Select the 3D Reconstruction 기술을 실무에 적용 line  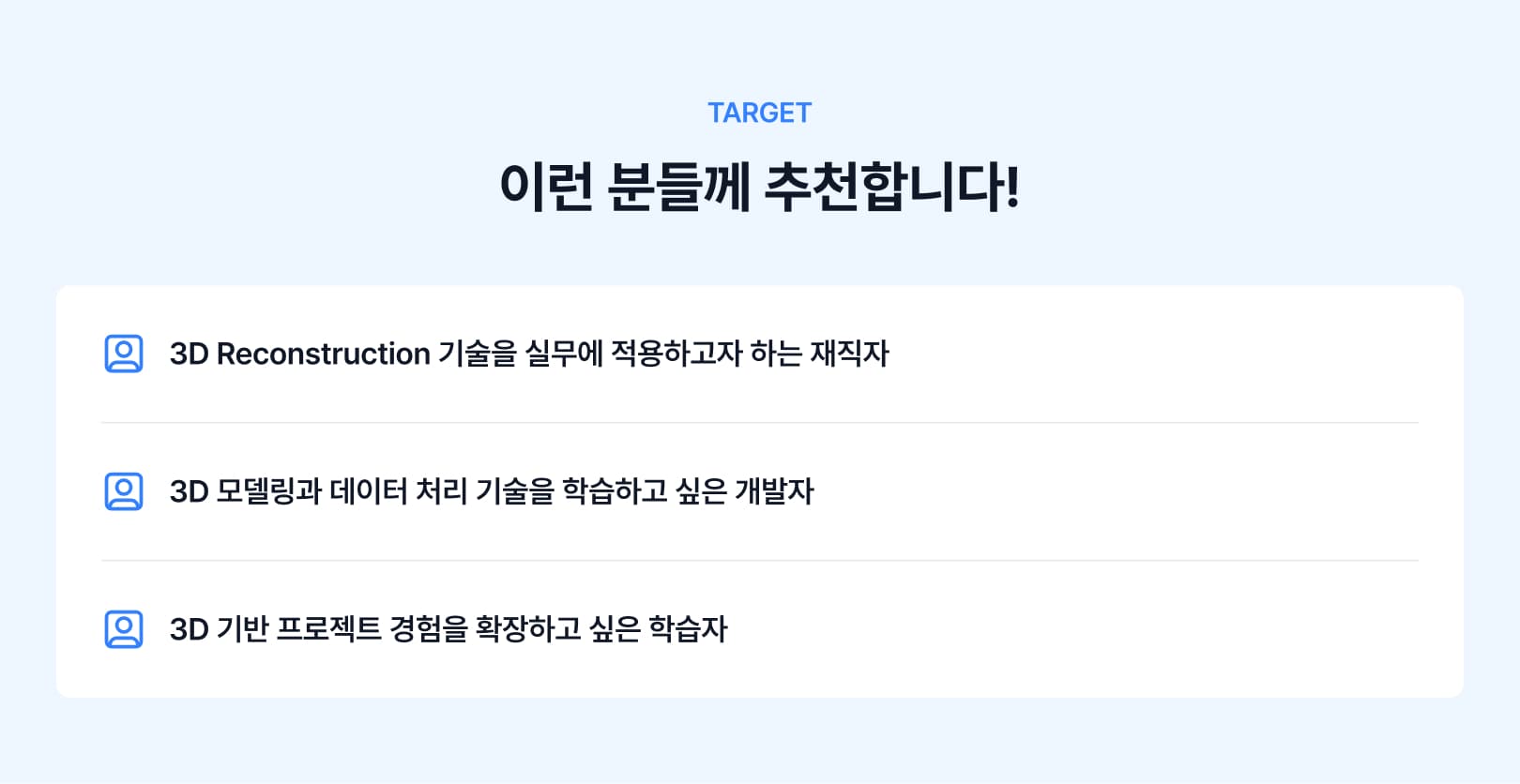tap(529, 354)
